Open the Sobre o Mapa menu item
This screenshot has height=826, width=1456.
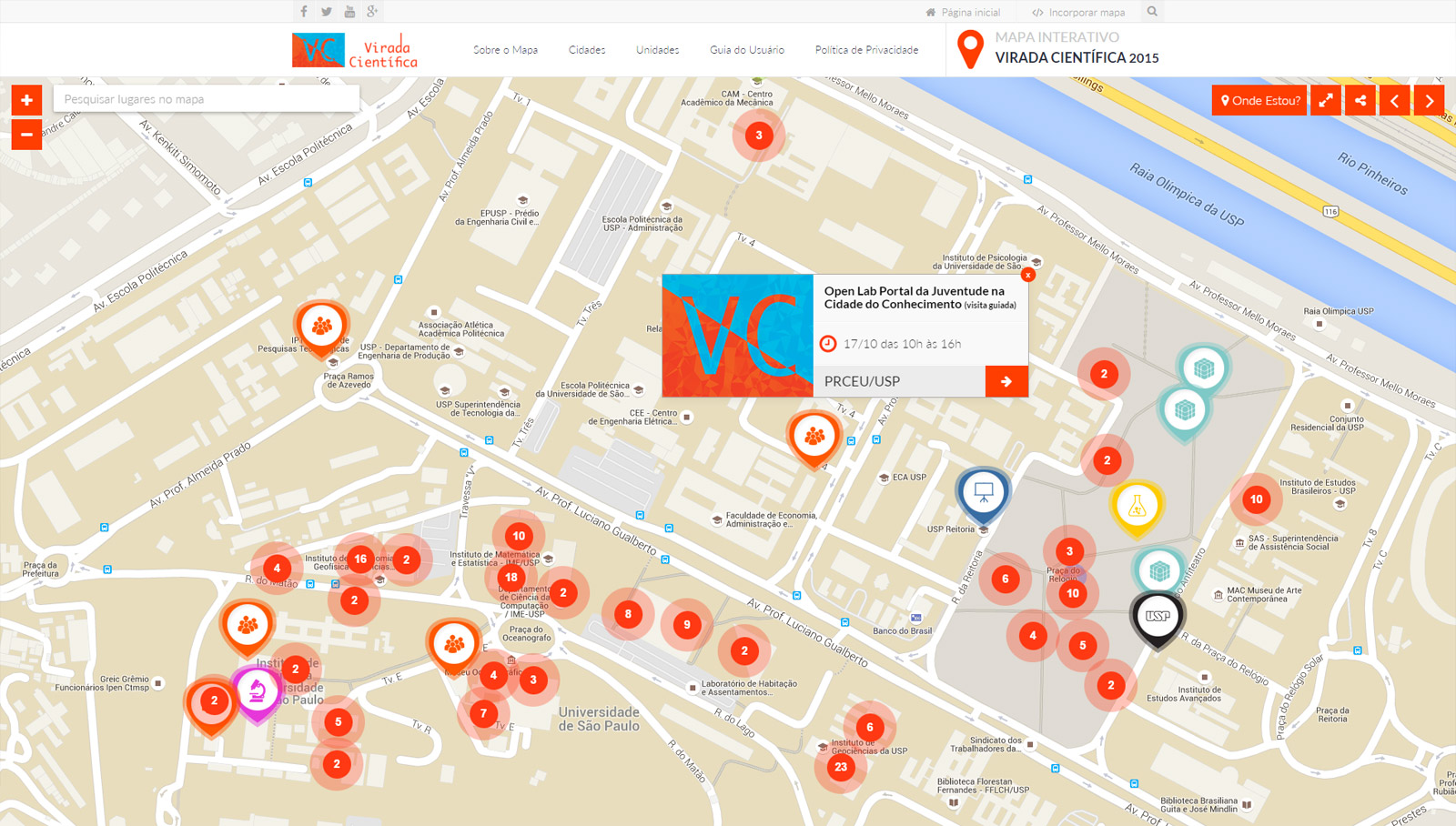505,50
